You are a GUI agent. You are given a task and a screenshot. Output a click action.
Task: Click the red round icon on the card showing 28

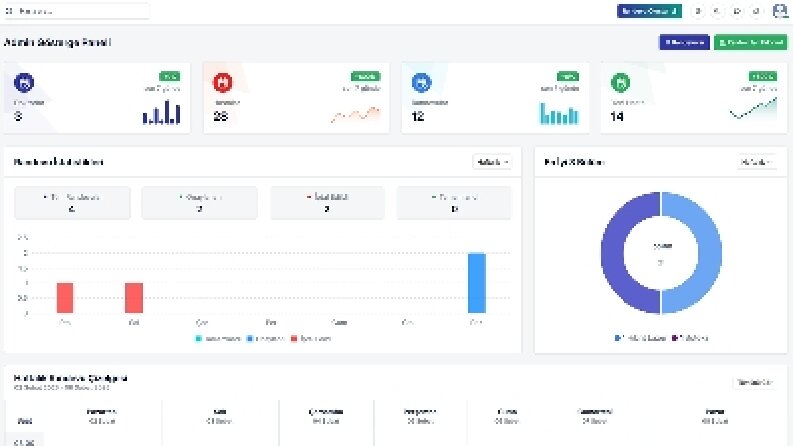[223, 82]
